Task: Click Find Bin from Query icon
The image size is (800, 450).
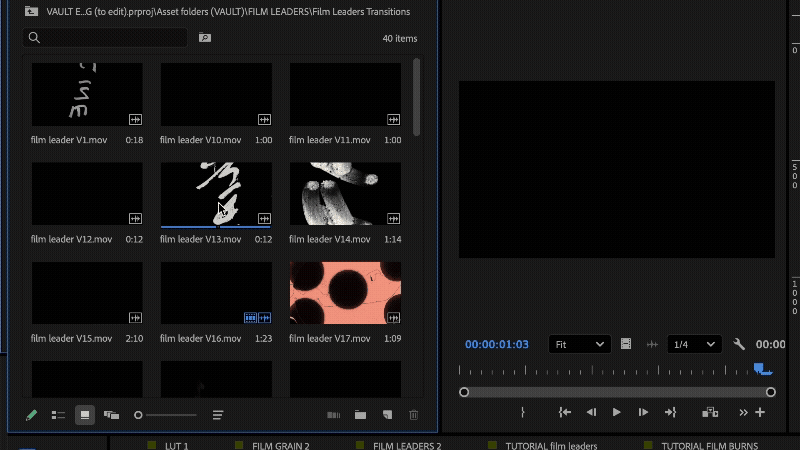Action: pos(205,38)
